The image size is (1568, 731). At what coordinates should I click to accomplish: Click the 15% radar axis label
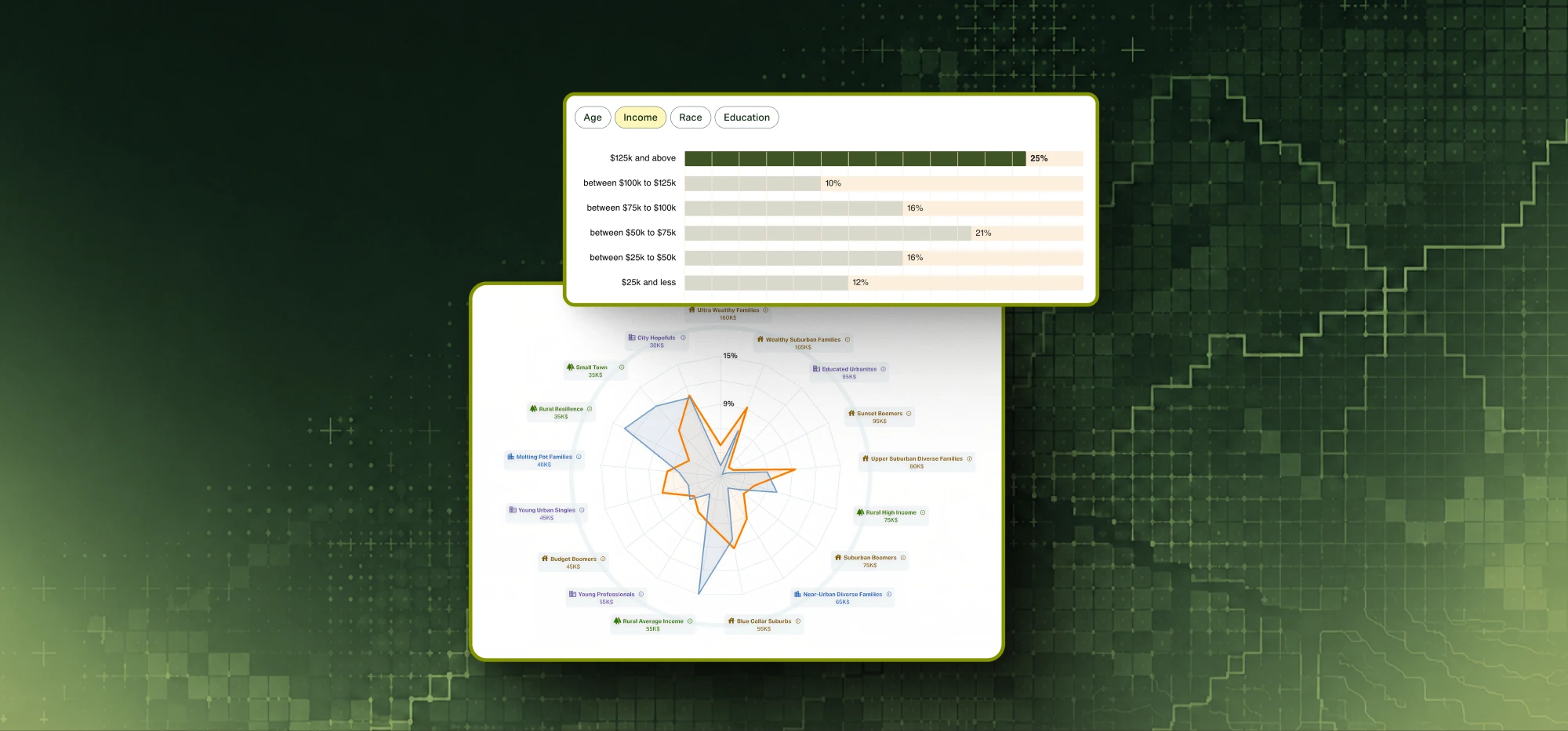pyautogui.click(x=730, y=356)
